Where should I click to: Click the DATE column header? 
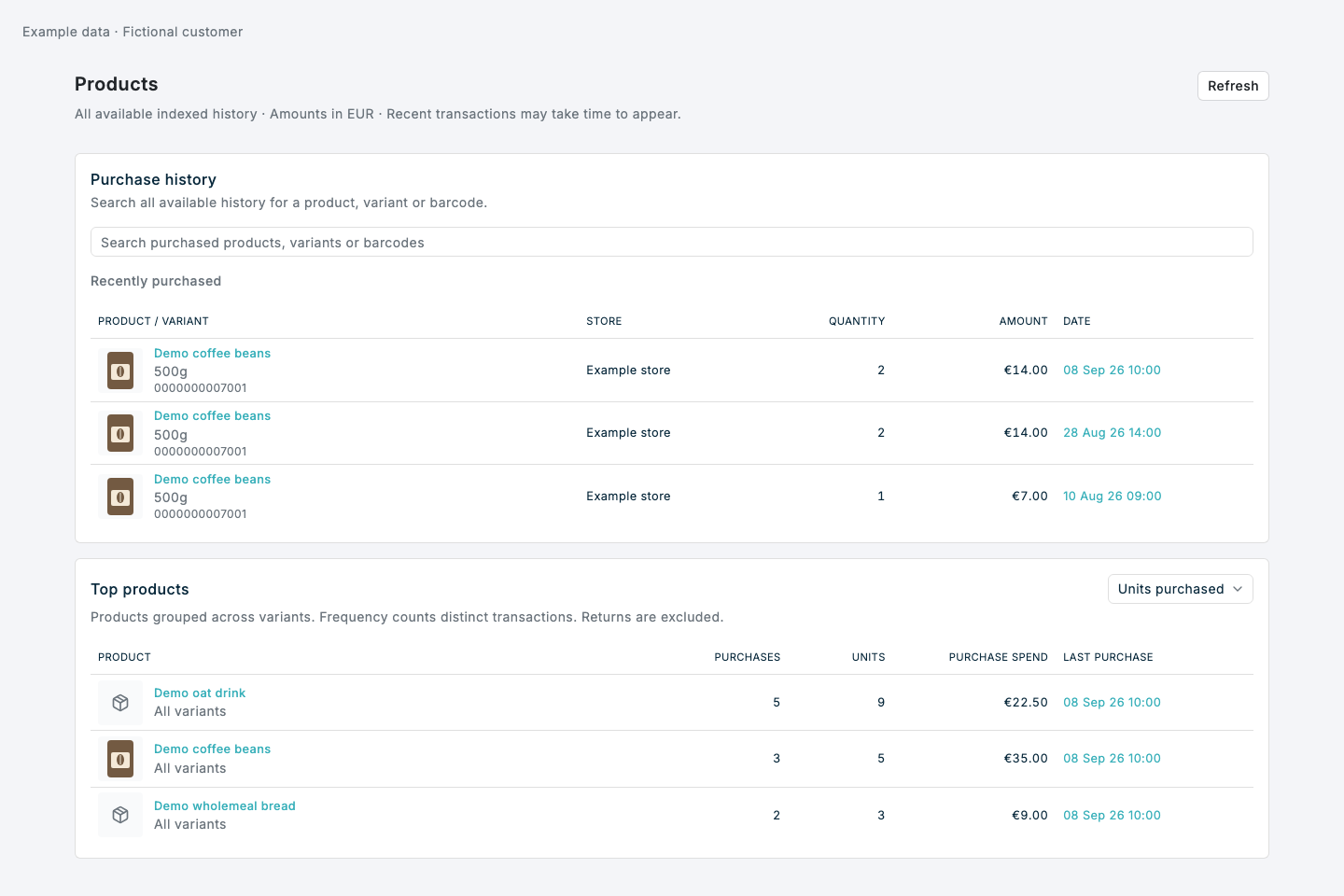click(1076, 321)
